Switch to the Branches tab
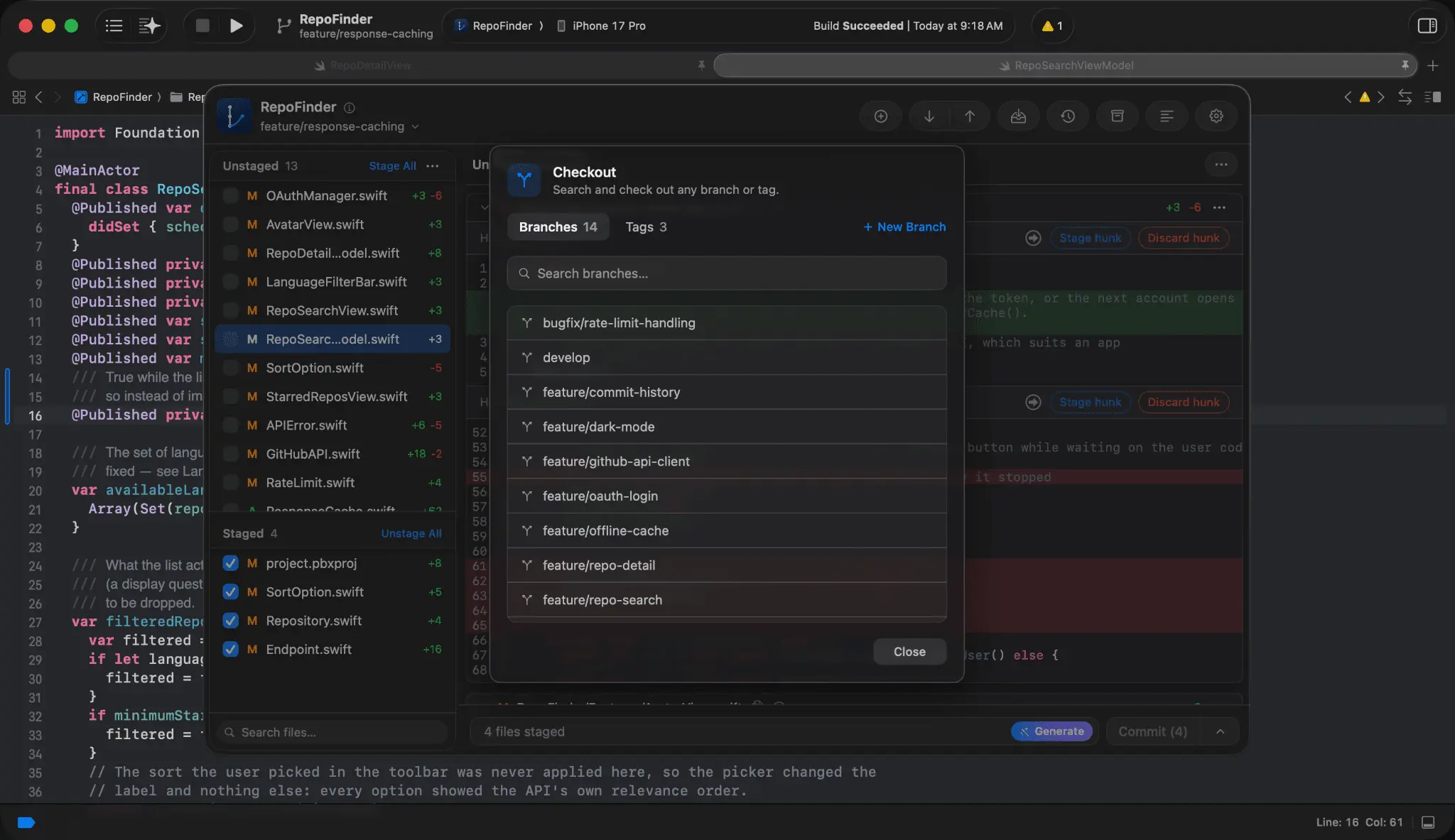Image resolution: width=1455 pixels, height=840 pixels. (558, 227)
